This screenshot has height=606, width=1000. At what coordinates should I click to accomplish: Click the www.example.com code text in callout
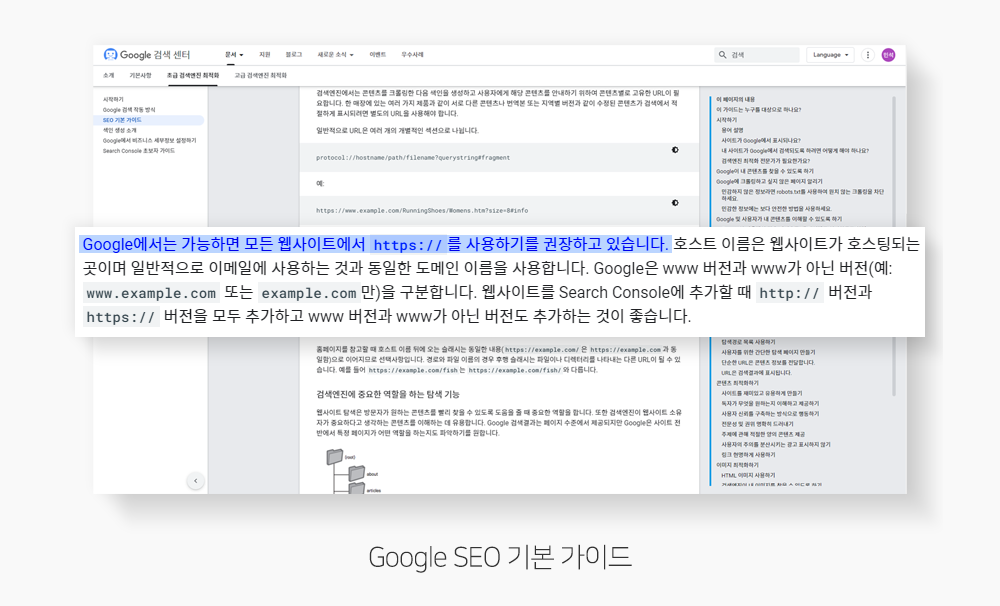[x=151, y=293]
